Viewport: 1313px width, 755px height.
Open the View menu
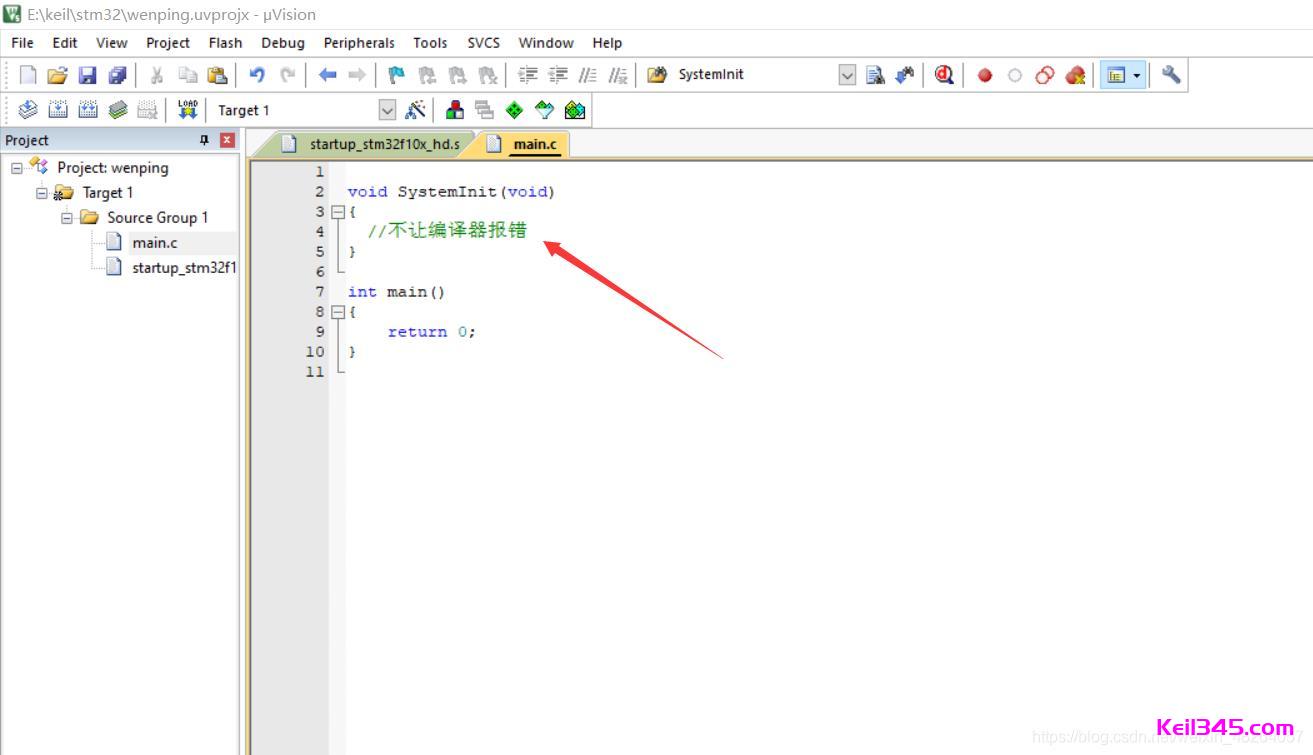click(x=112, y=43)
